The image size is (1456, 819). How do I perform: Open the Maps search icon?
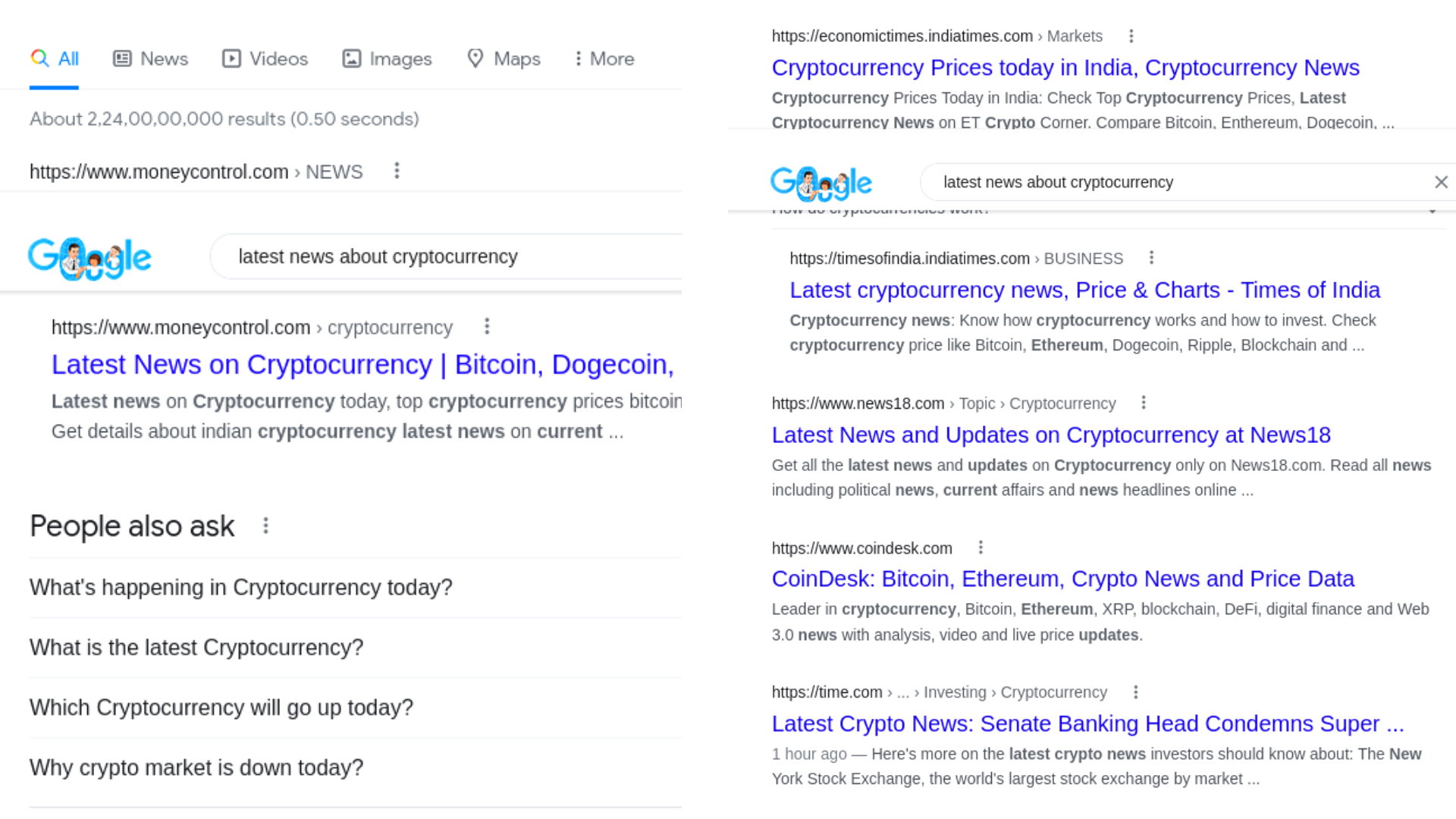[475, 58]
